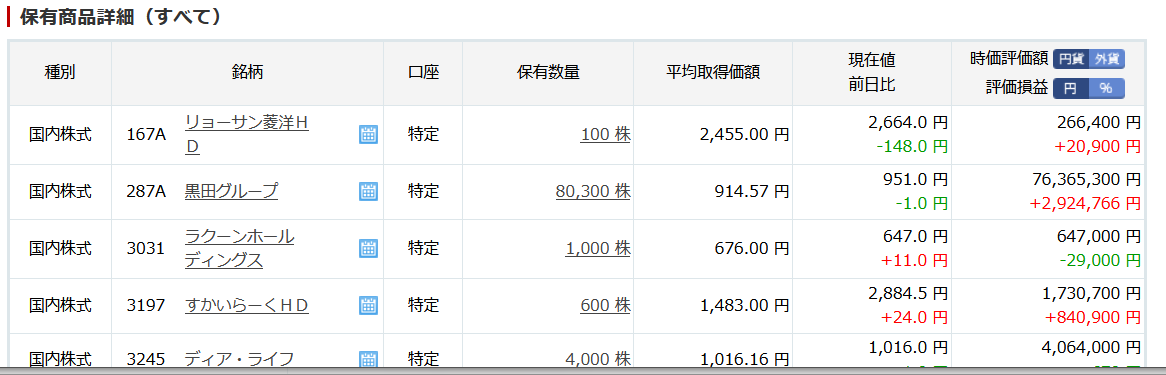
Task: Select daily change +11.0 円
Action: 915,260
